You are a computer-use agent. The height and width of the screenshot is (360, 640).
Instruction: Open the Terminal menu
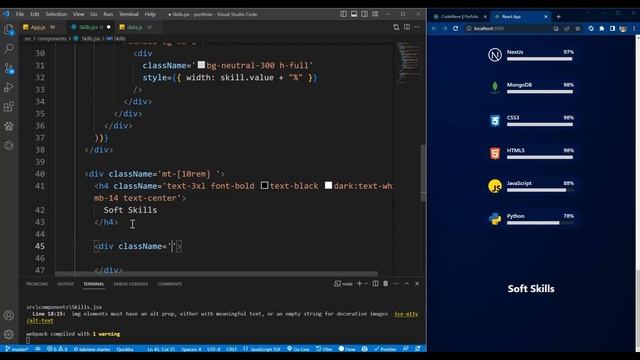click(x=129, y=14)
